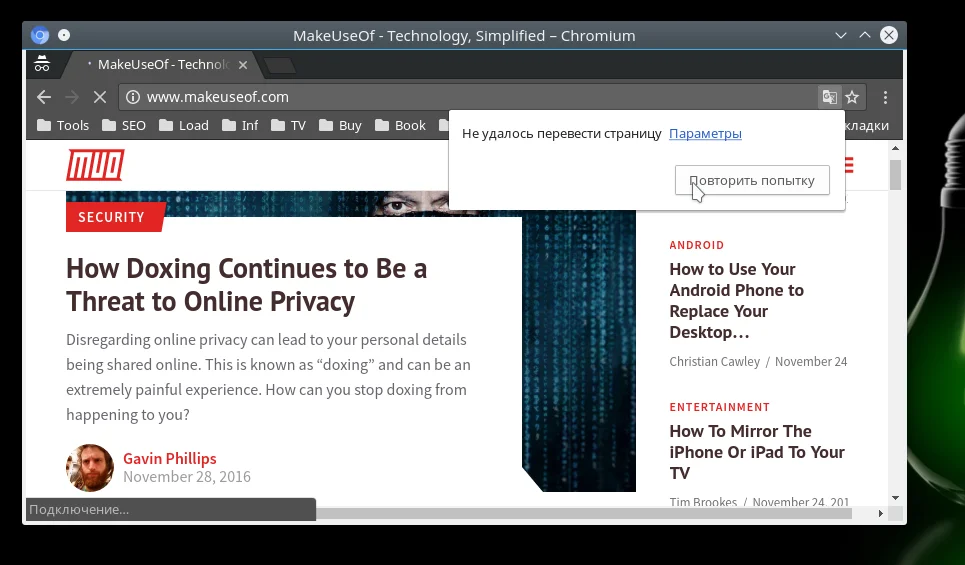Open the Doxing article headline
Image resolution: width=965 pixels, height=565 pixels.
coord(246,285)
